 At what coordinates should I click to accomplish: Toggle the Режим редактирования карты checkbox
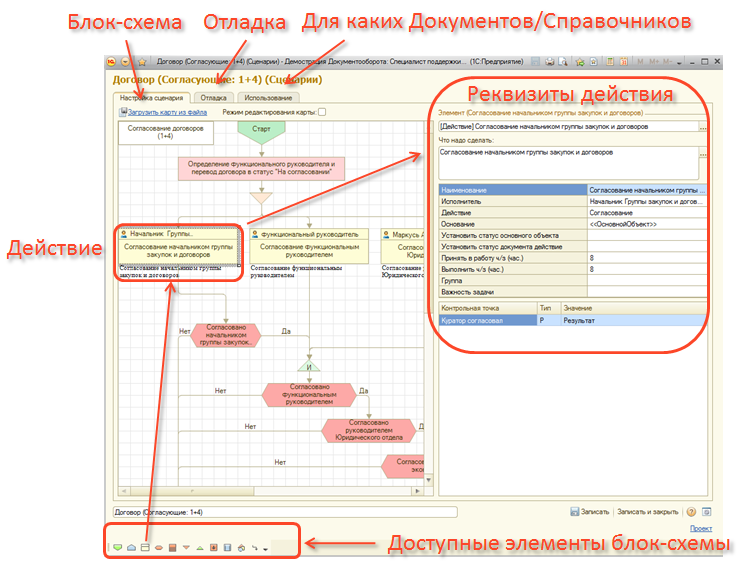[321, 112]
